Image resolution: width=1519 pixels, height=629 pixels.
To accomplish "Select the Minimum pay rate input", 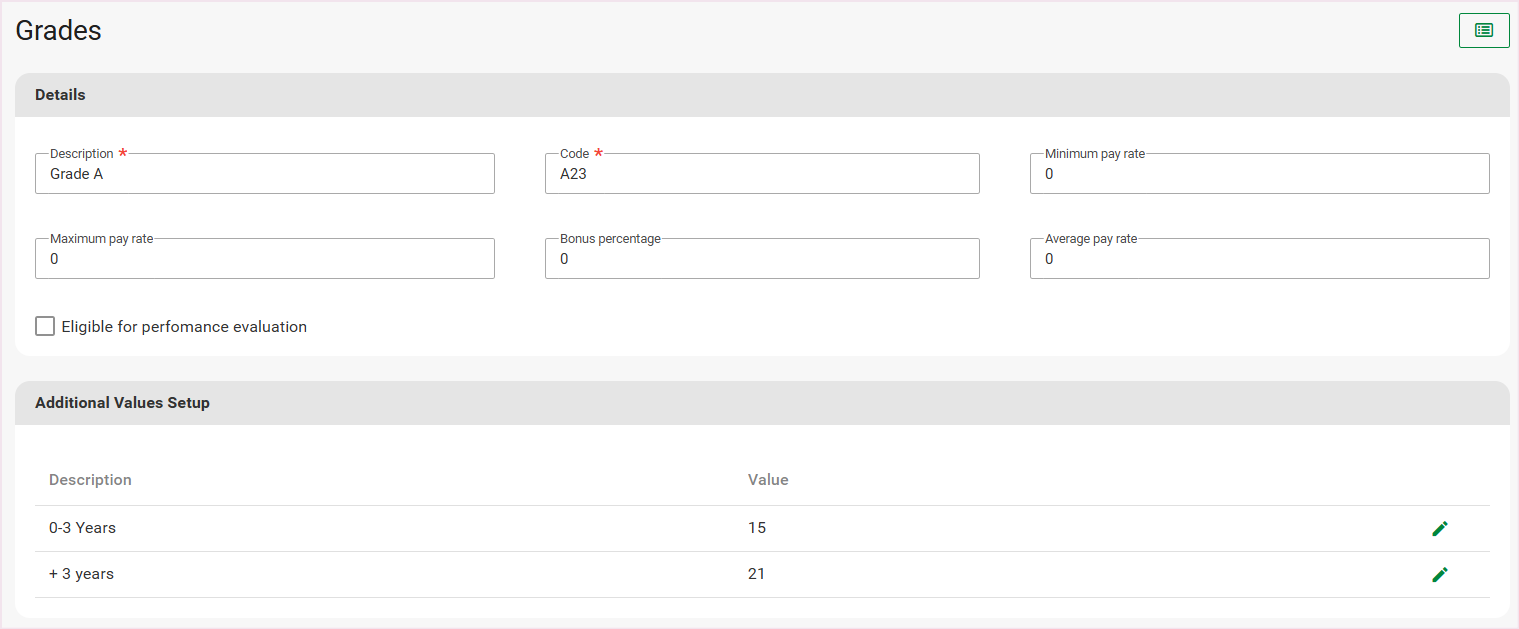I will 1259,174.
